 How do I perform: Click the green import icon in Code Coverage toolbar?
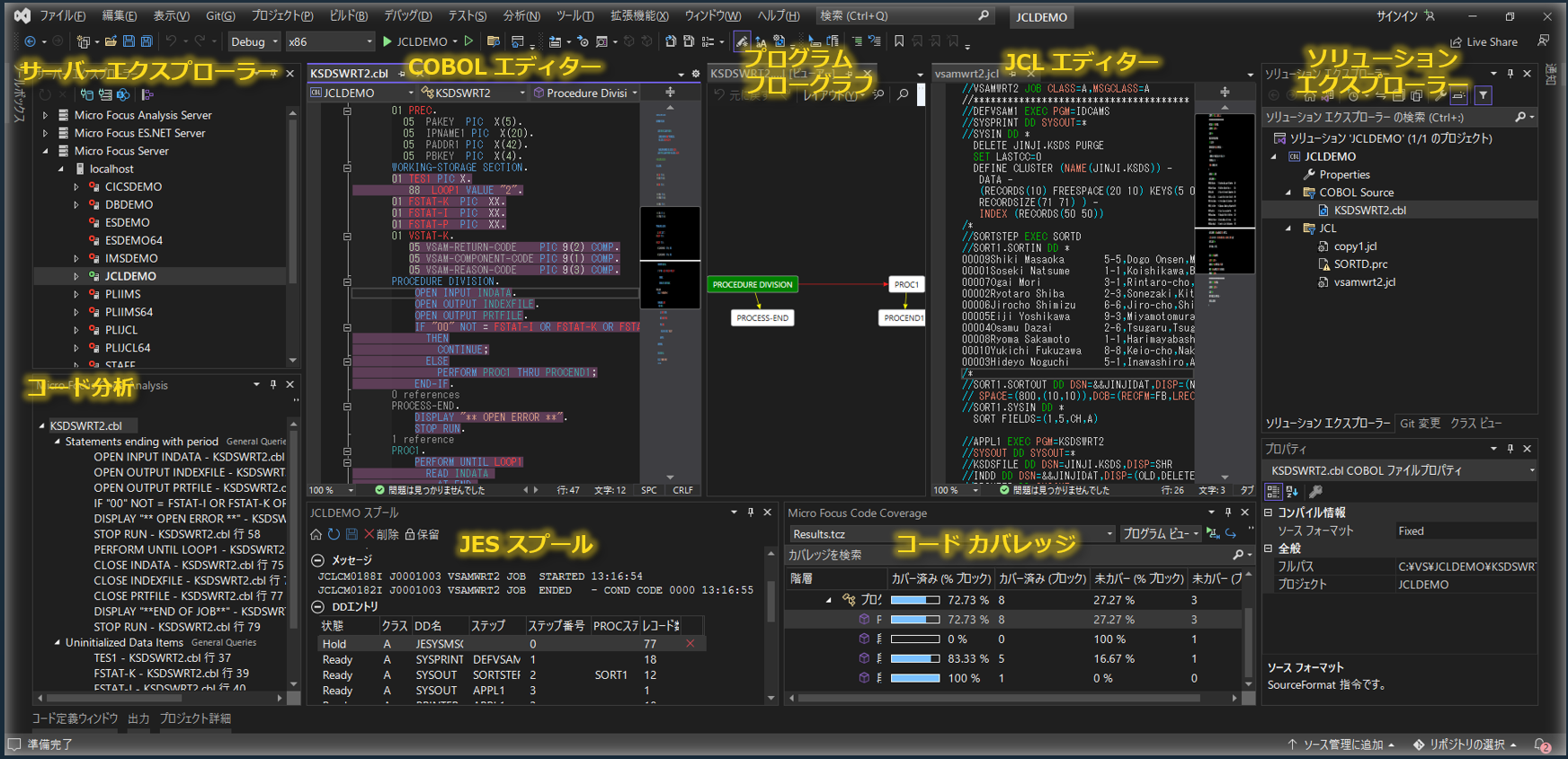1213,533
